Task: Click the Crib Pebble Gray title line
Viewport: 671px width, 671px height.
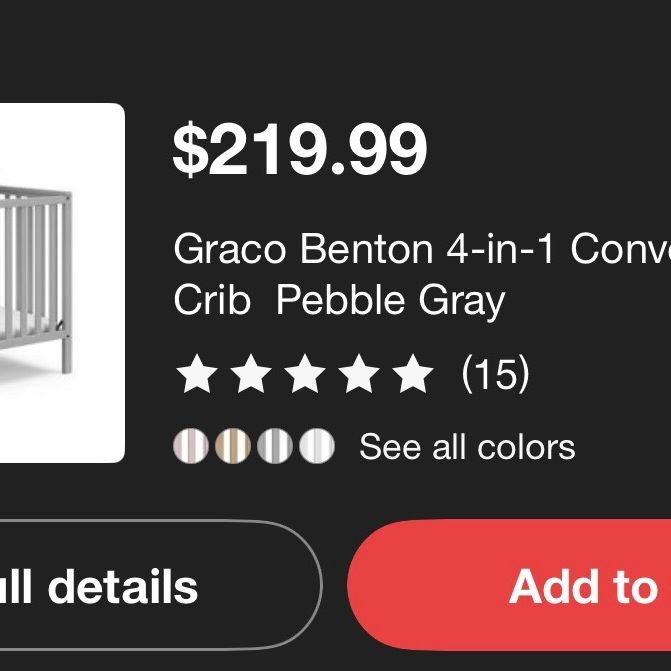Action: [x=339, y=301]
